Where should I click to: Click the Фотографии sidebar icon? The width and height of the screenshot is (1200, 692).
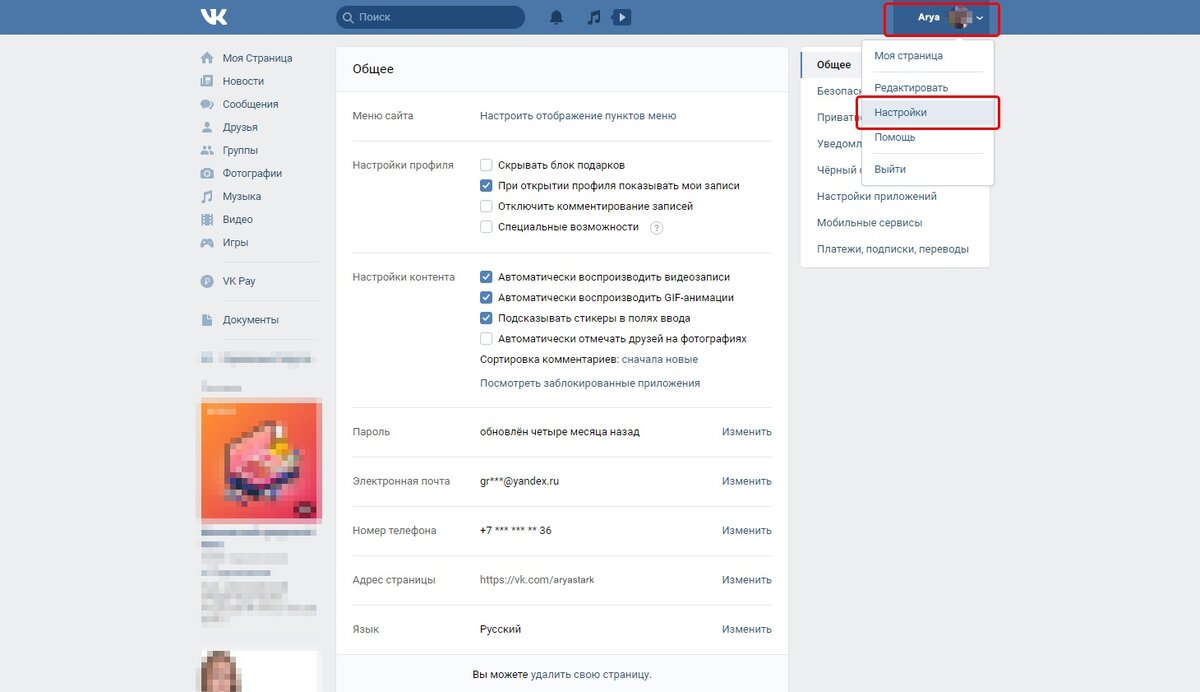209,173
